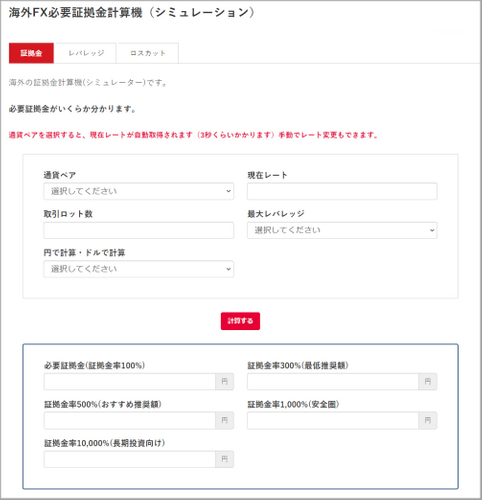Focus the 取引ロット数 input field
The height and width of the screenshot is (500, 482).
tap(139, 230)
